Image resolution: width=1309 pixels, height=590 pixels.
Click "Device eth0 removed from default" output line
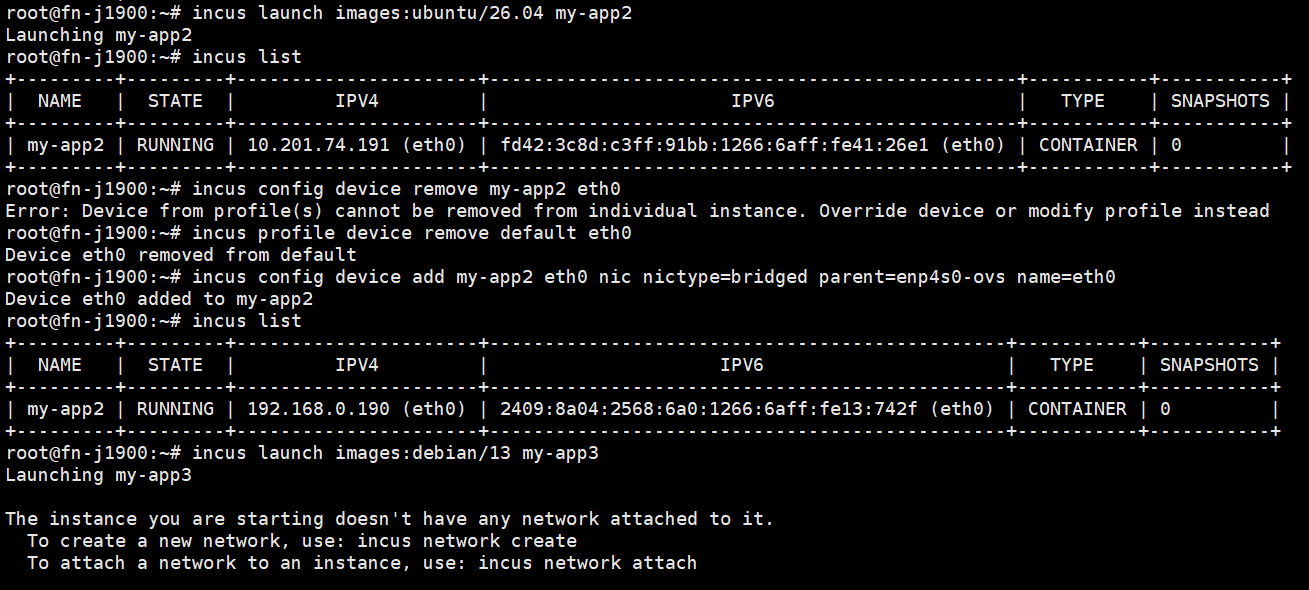click(180, 255)
